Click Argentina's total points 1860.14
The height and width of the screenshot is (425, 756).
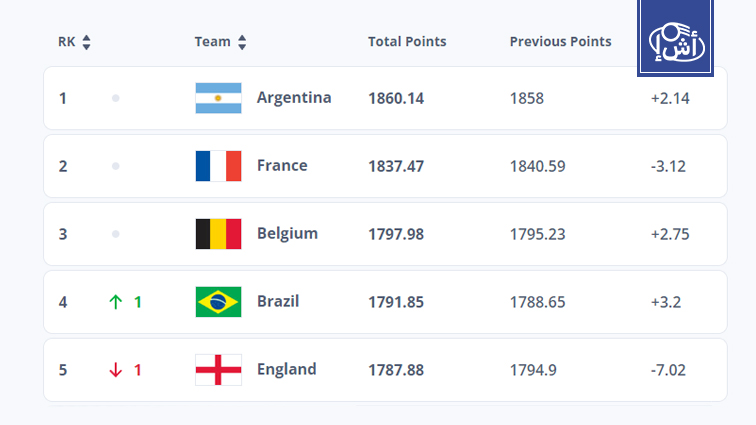[x=396, y=98]
